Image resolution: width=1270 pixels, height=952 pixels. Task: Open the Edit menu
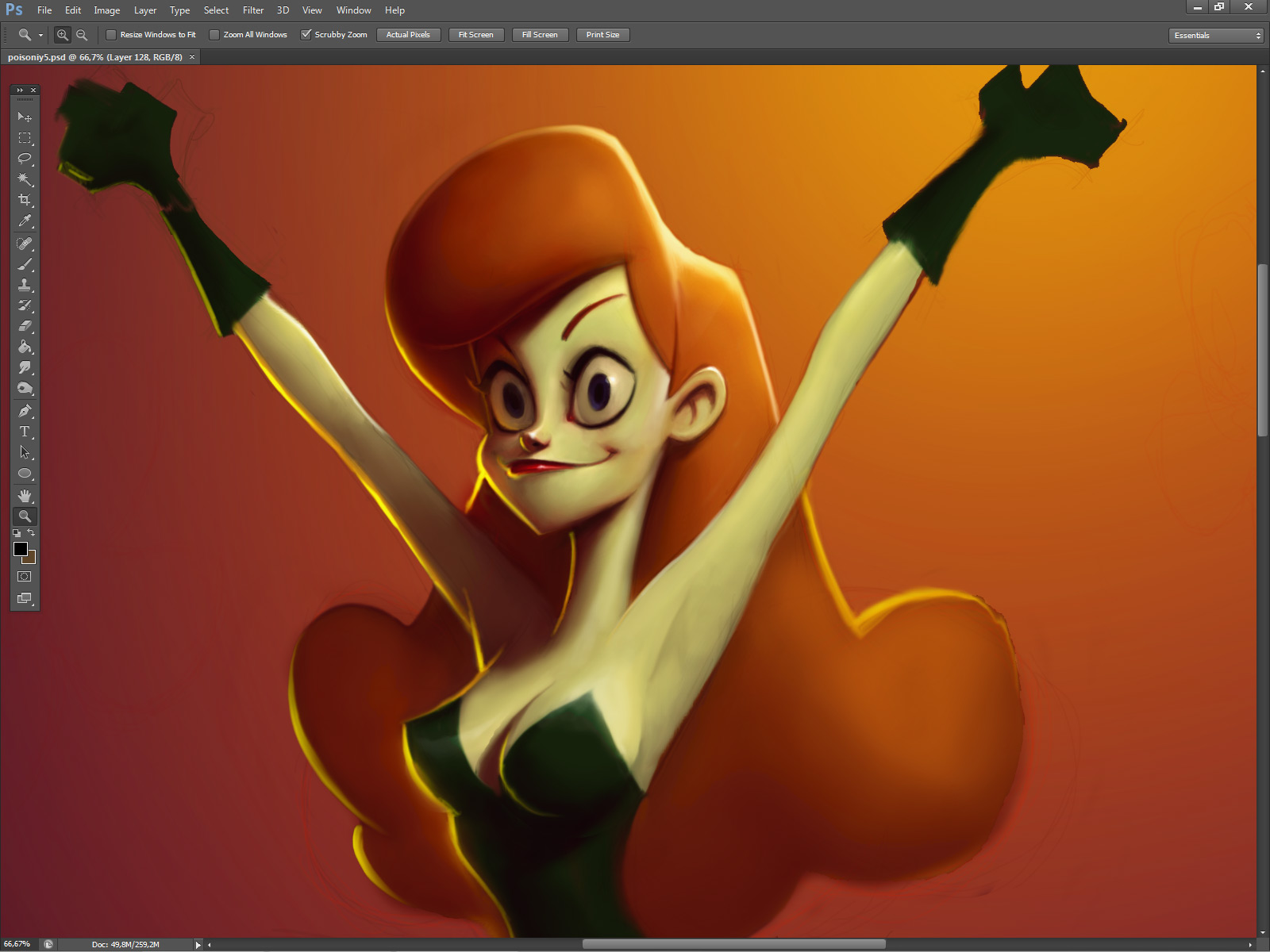click(73, 10)
